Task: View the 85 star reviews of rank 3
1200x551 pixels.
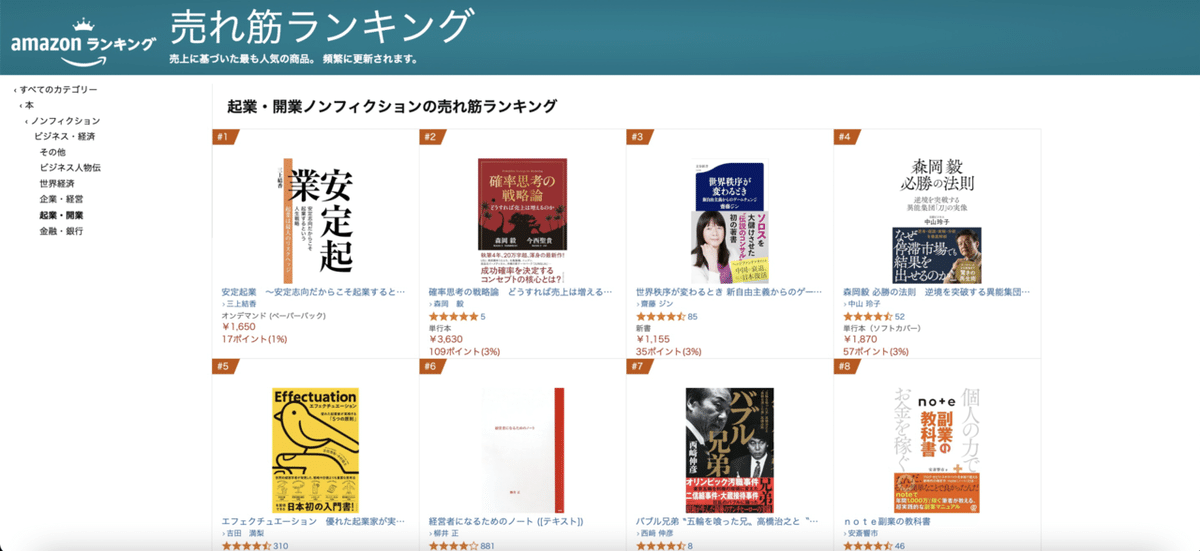Action: click(x=692, y=316)
